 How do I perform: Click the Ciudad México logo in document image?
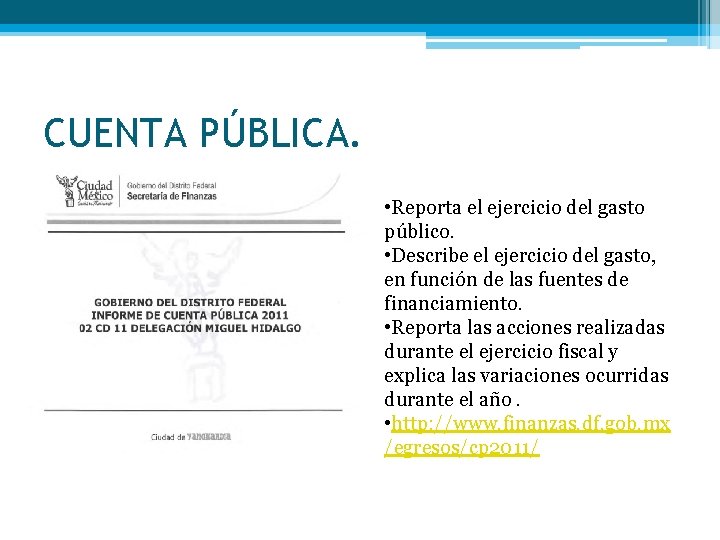click(x=84, y=191)
